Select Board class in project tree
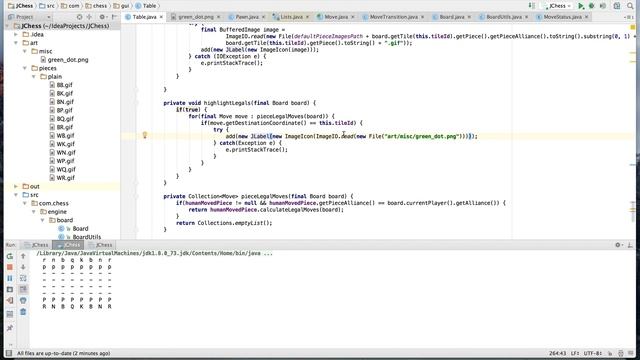Image resolution: width=640 pixels, height=360 pixels. (73, 229)
